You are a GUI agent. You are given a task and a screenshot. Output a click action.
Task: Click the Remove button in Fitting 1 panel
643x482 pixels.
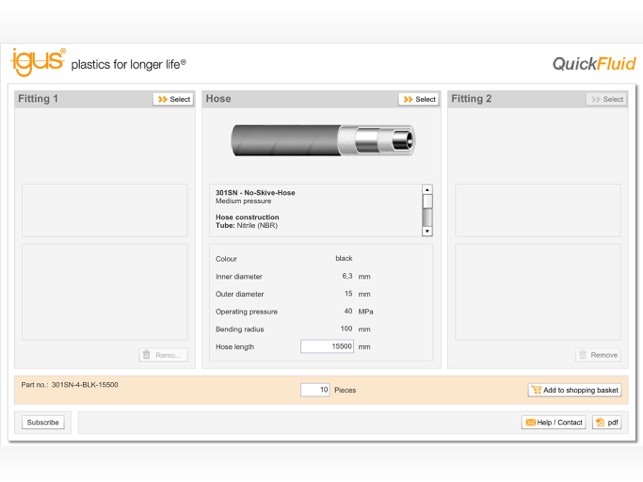coord(163,355)
